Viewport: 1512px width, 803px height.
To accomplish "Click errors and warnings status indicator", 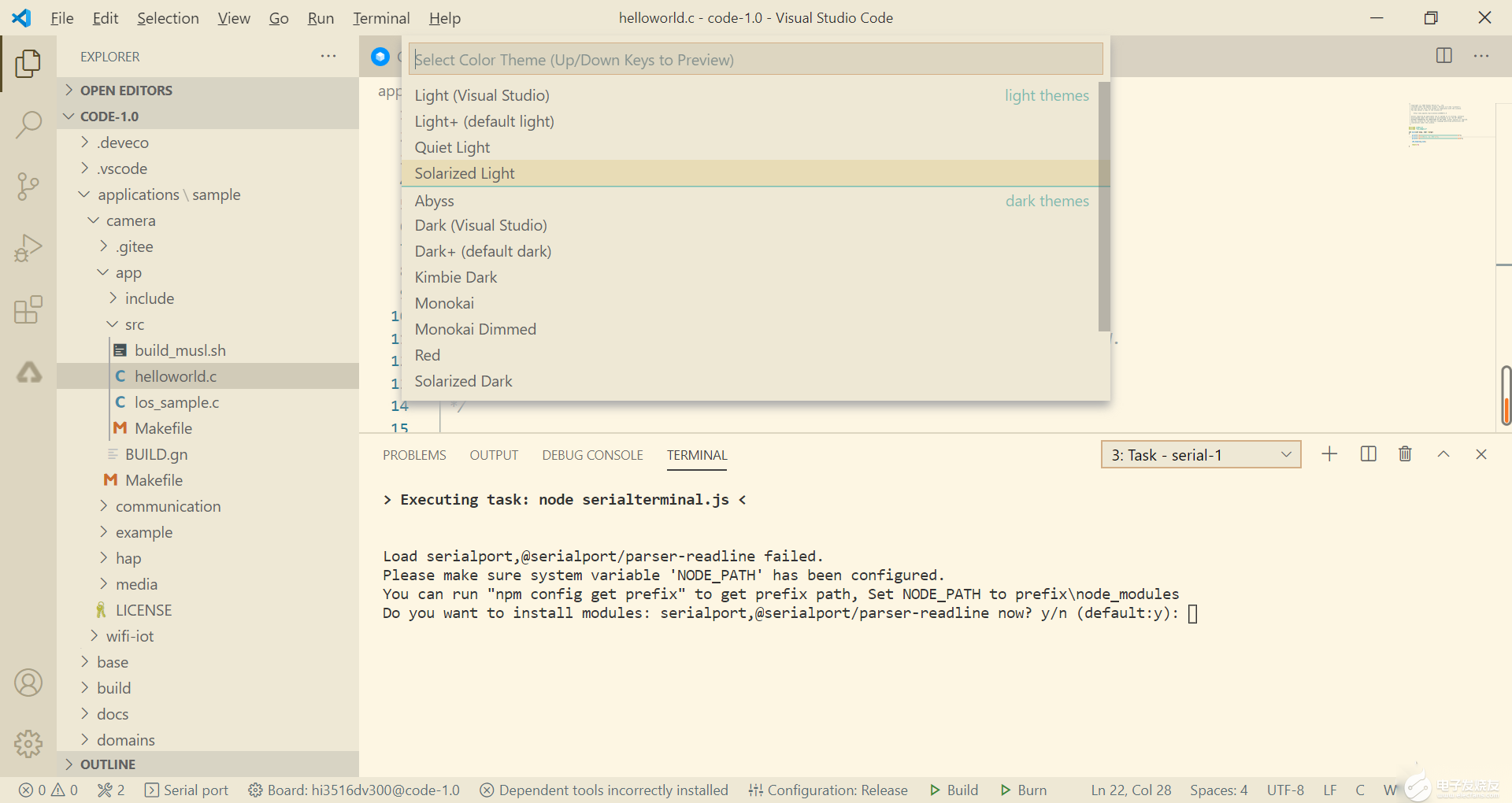I will 48,790.
